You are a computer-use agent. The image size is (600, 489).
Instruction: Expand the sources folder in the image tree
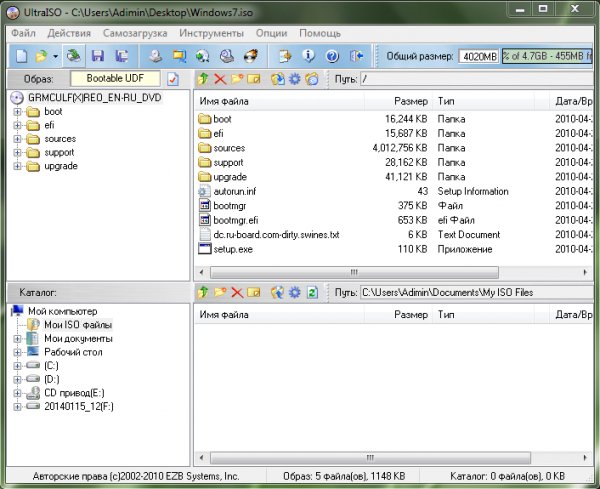point(17,139)
